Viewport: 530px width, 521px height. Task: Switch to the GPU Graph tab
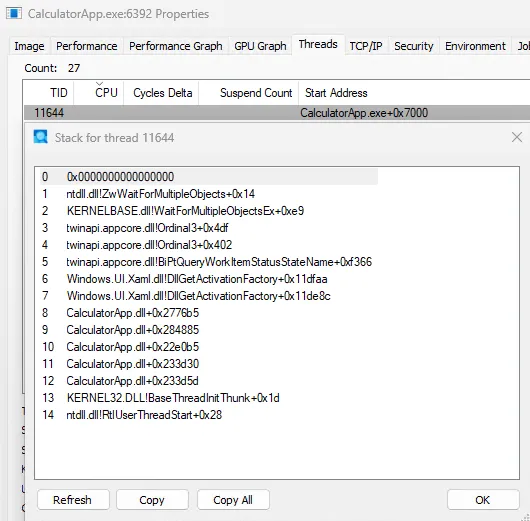[260, 46]
